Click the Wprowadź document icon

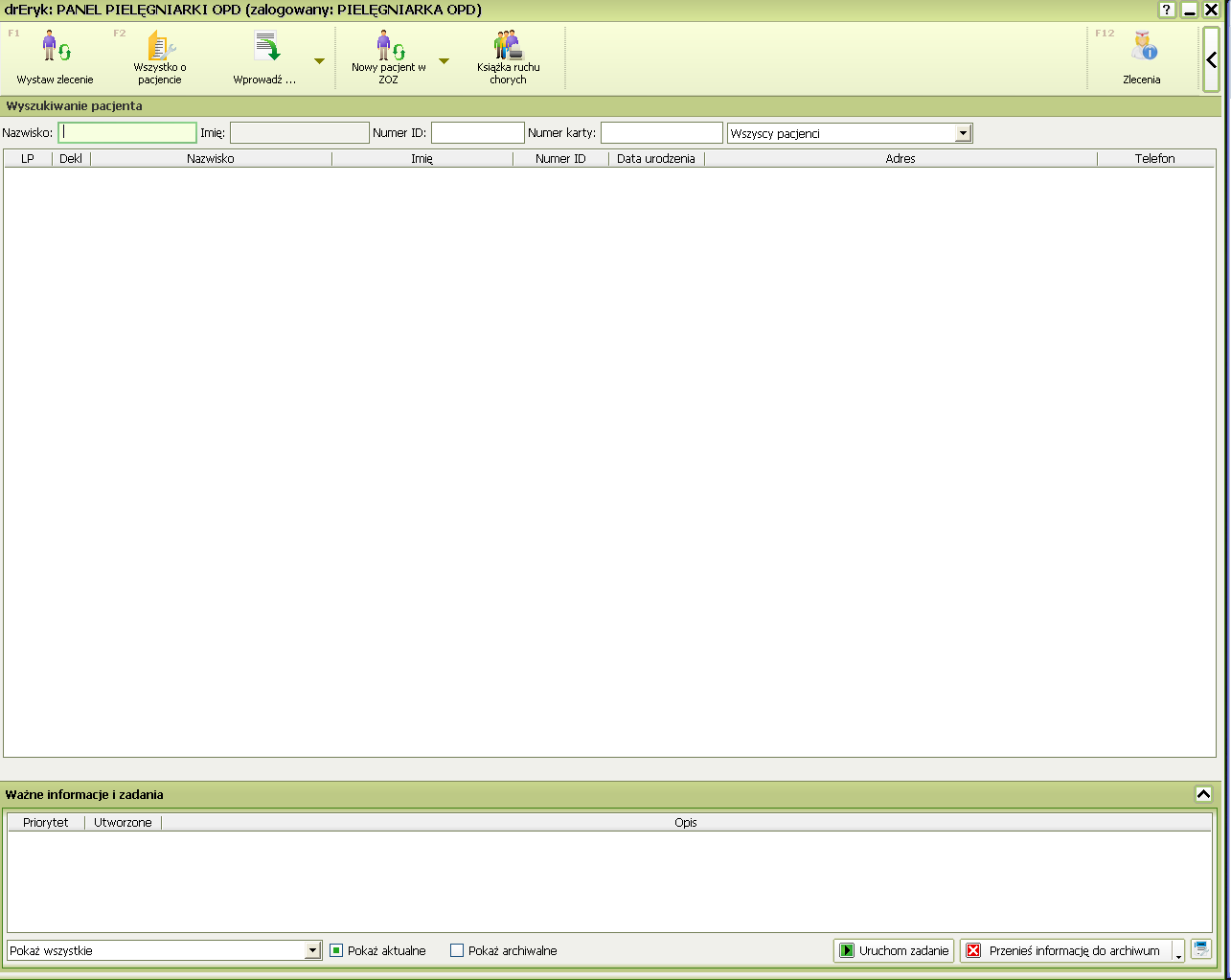(x=266, y=47)
